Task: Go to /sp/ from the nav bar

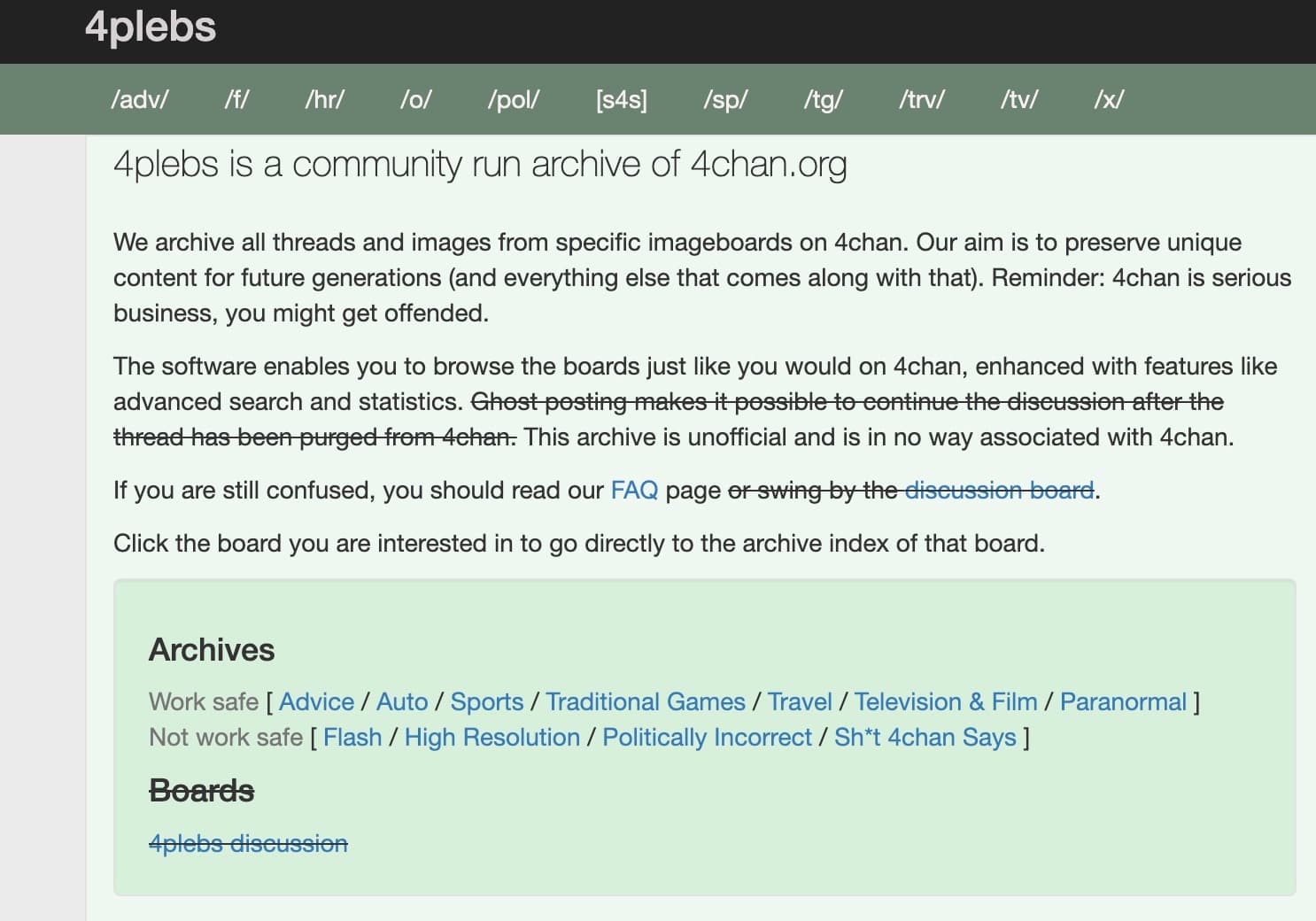Action: click(725, 99)
